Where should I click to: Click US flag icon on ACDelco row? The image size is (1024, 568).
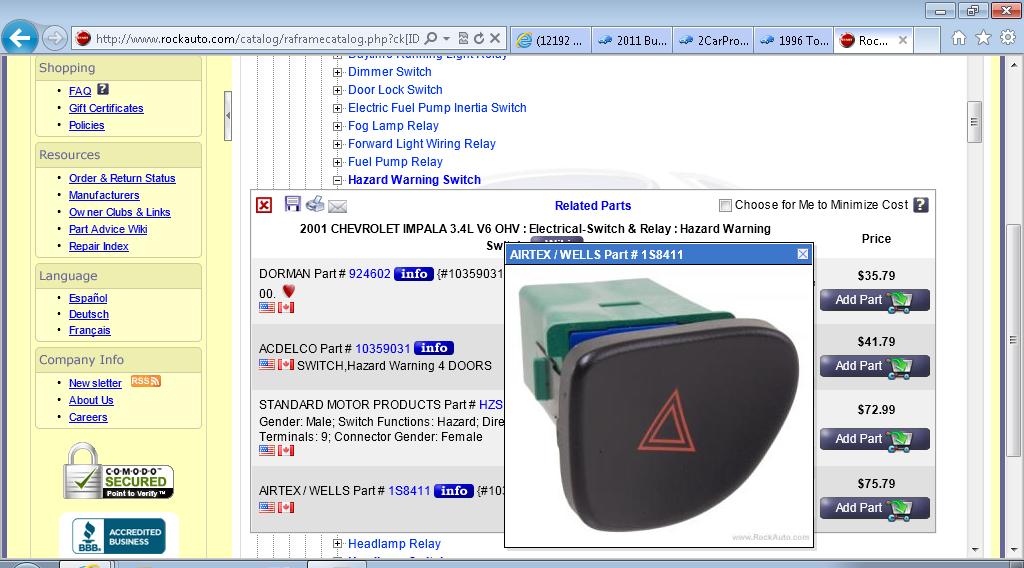(x=267, y=364)
